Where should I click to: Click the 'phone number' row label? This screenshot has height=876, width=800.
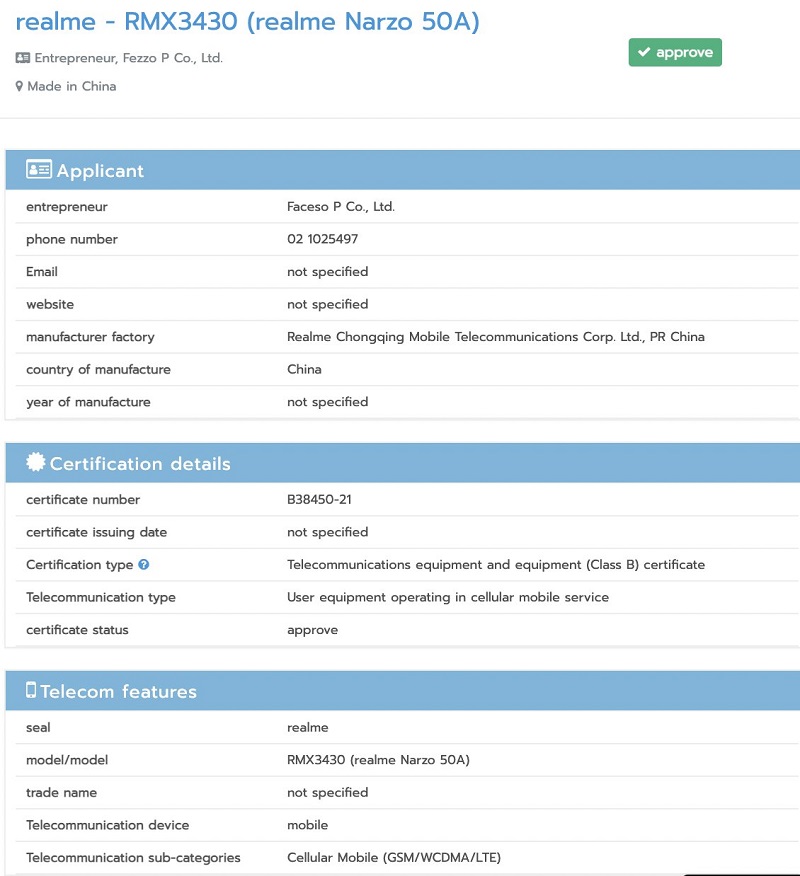[72, 240]
